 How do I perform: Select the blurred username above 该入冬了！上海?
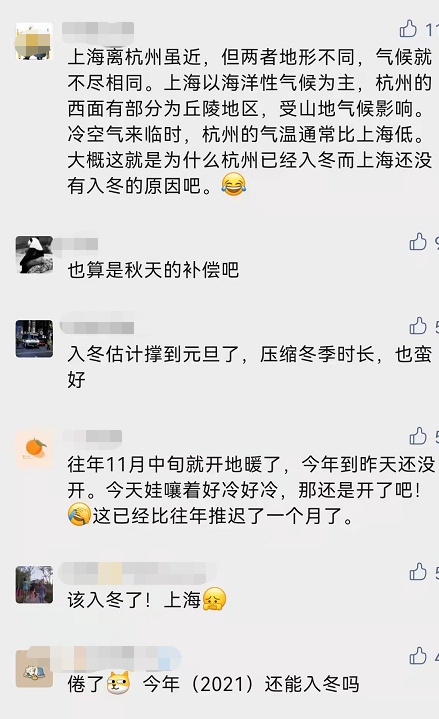[136, 573]
